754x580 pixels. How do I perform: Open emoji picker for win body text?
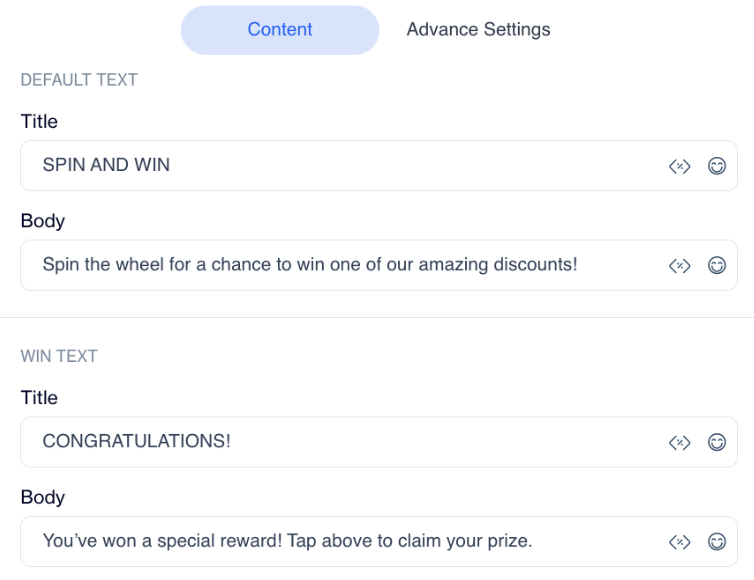717,542
